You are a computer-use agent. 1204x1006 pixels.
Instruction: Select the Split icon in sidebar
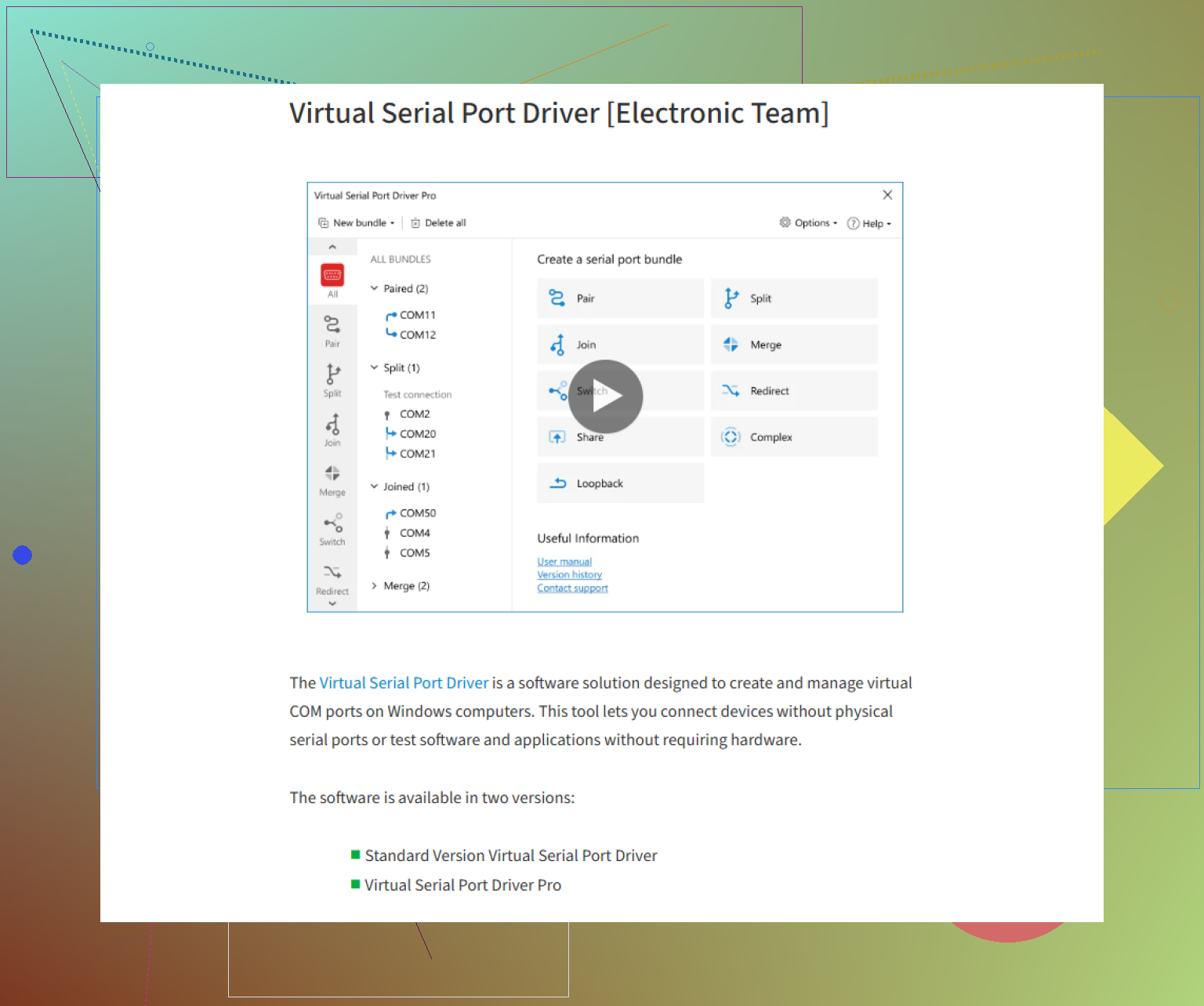pyautogui.click(x=332, y=379)
